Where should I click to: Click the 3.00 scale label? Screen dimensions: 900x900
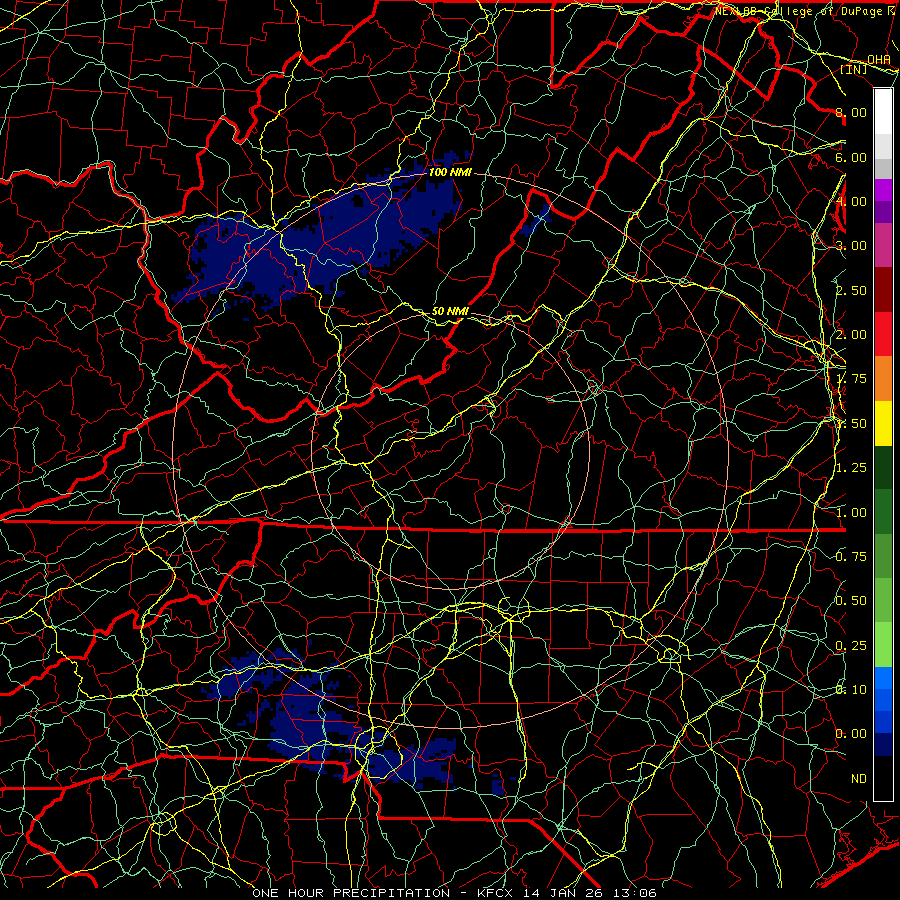tap(851, 246)
